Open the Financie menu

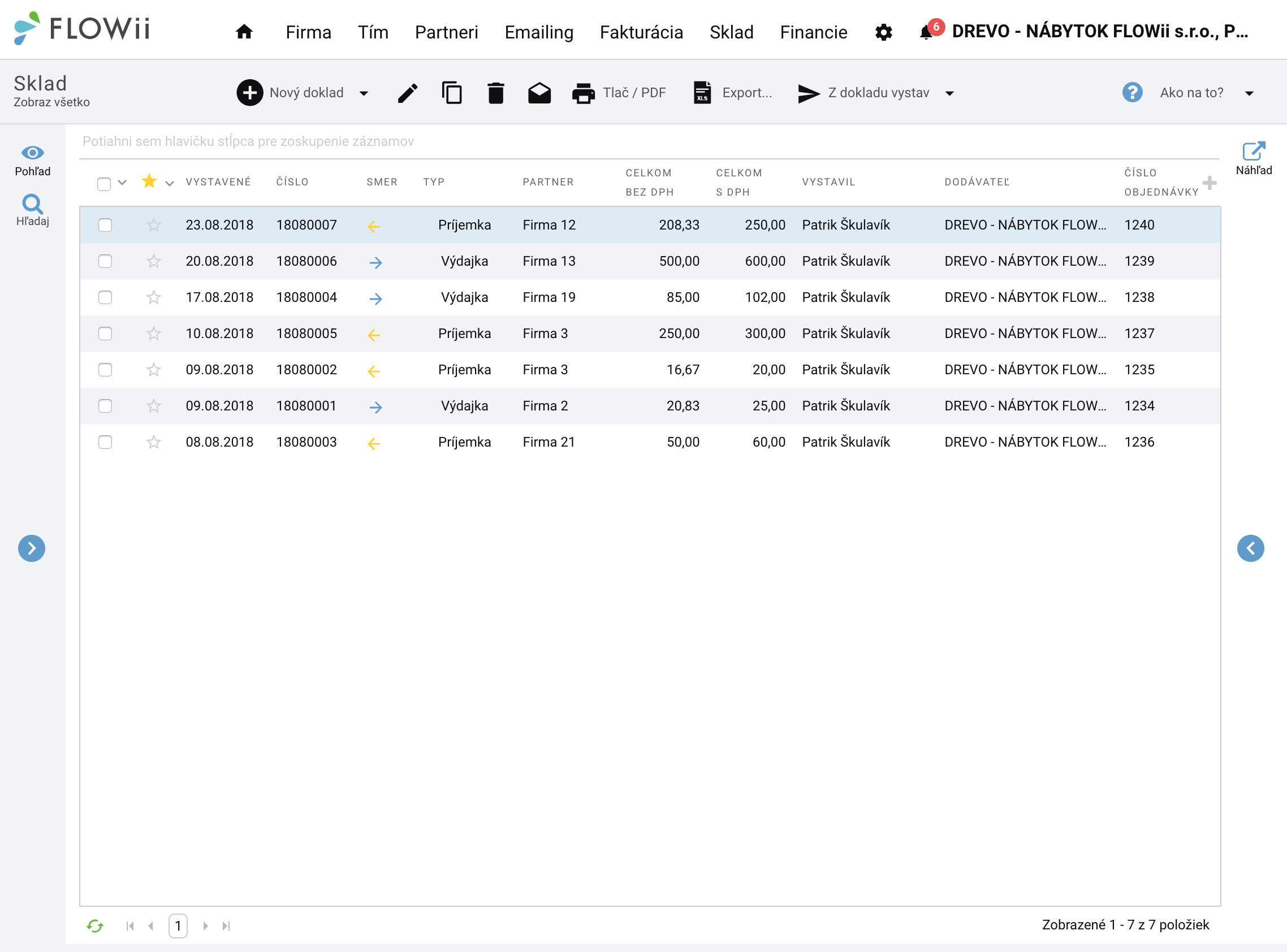pyautogui.click(x=814, y=32)
